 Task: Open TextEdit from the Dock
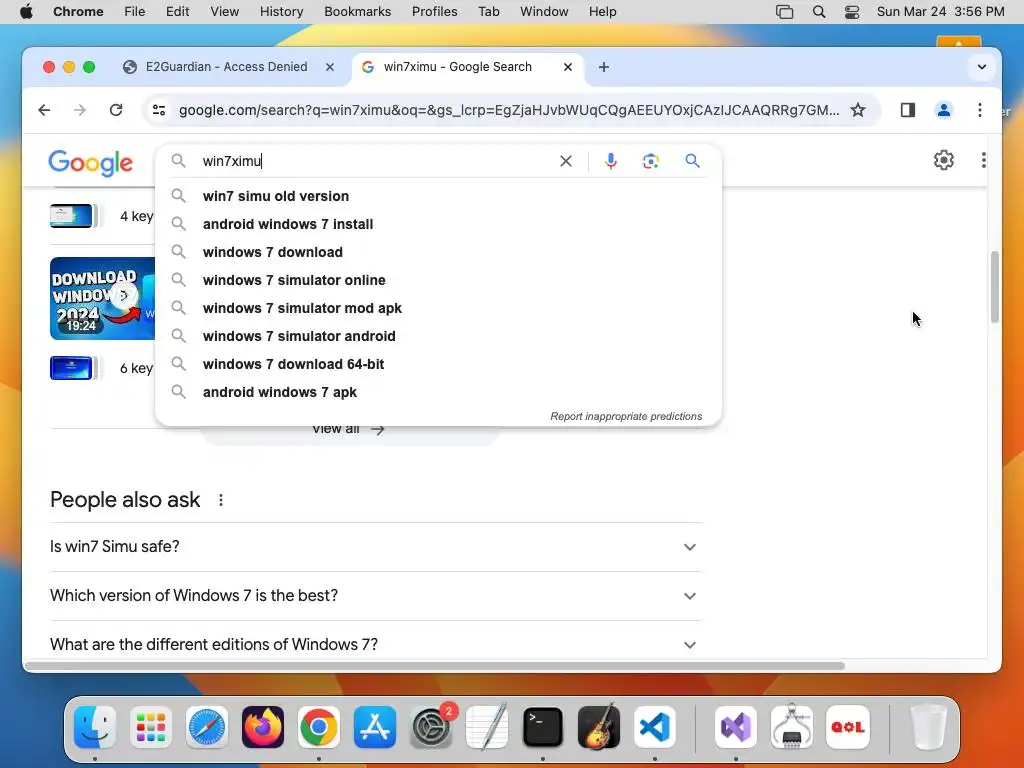tap(487, 727)
